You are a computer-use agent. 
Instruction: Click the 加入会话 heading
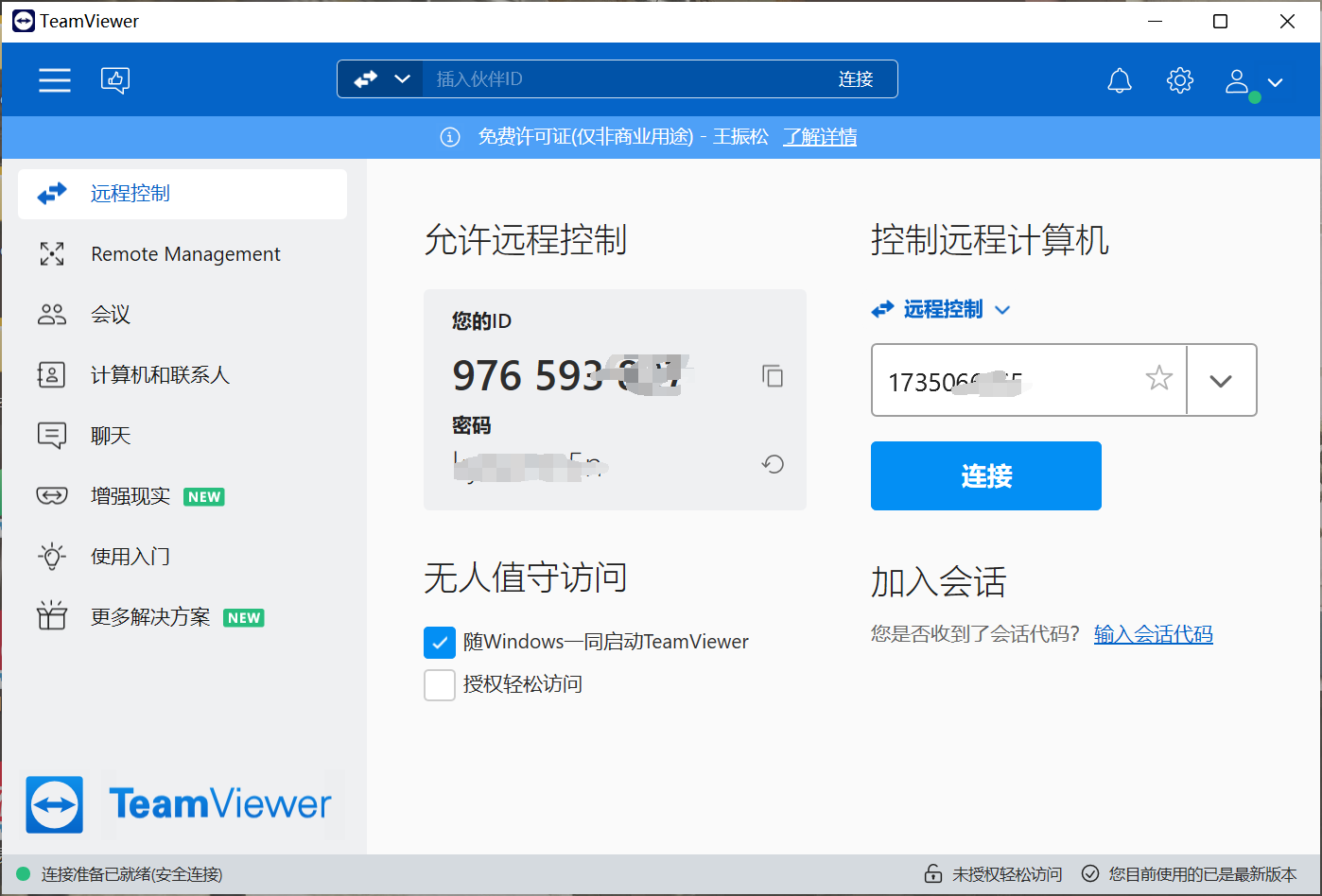tap(938, 582)
